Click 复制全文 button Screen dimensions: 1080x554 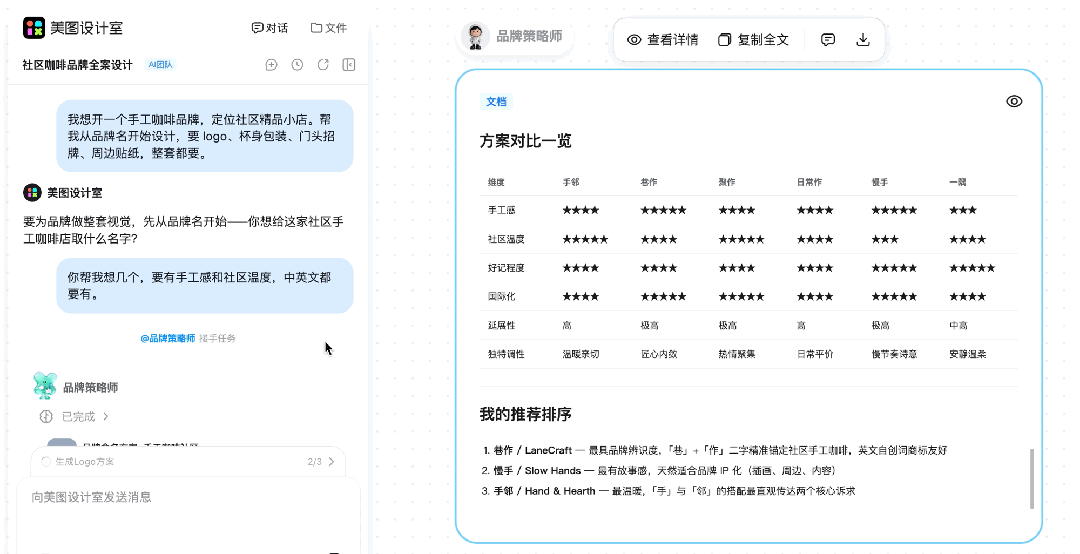pos(753,40)
